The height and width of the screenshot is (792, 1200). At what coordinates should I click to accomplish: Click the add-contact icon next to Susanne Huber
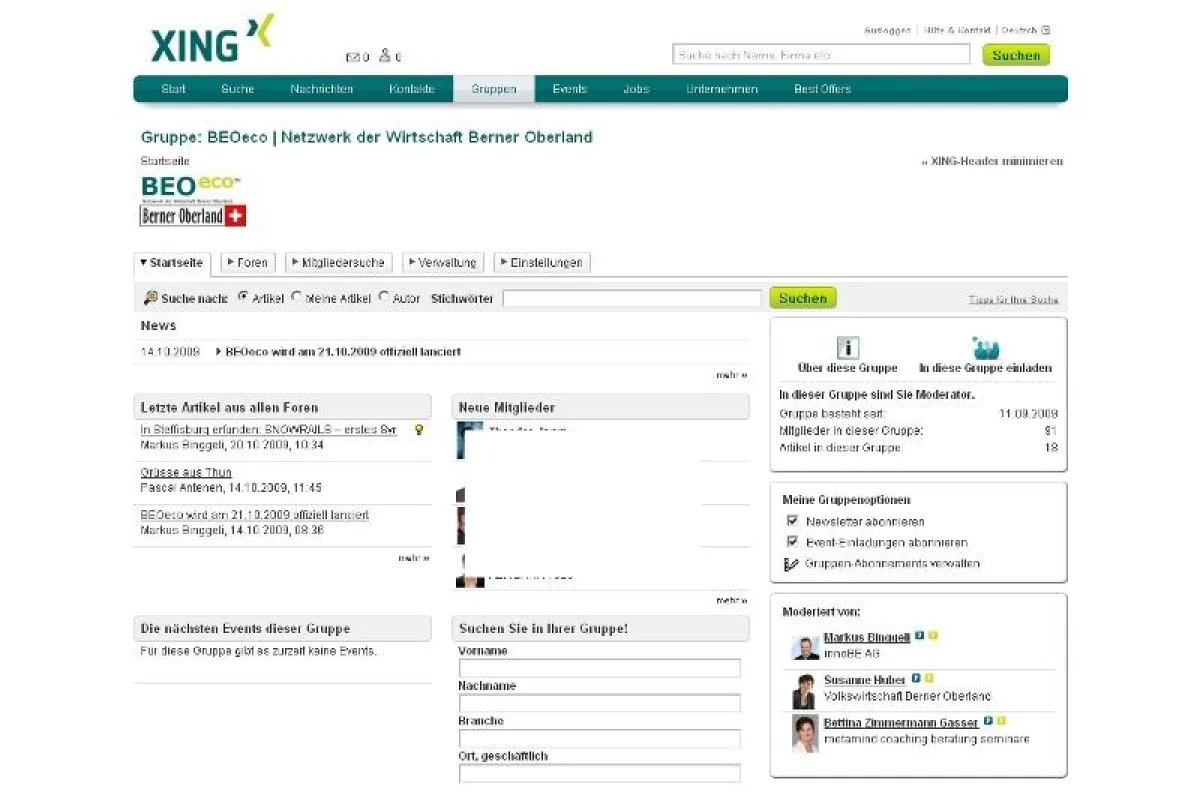click(x=930, y=678)
